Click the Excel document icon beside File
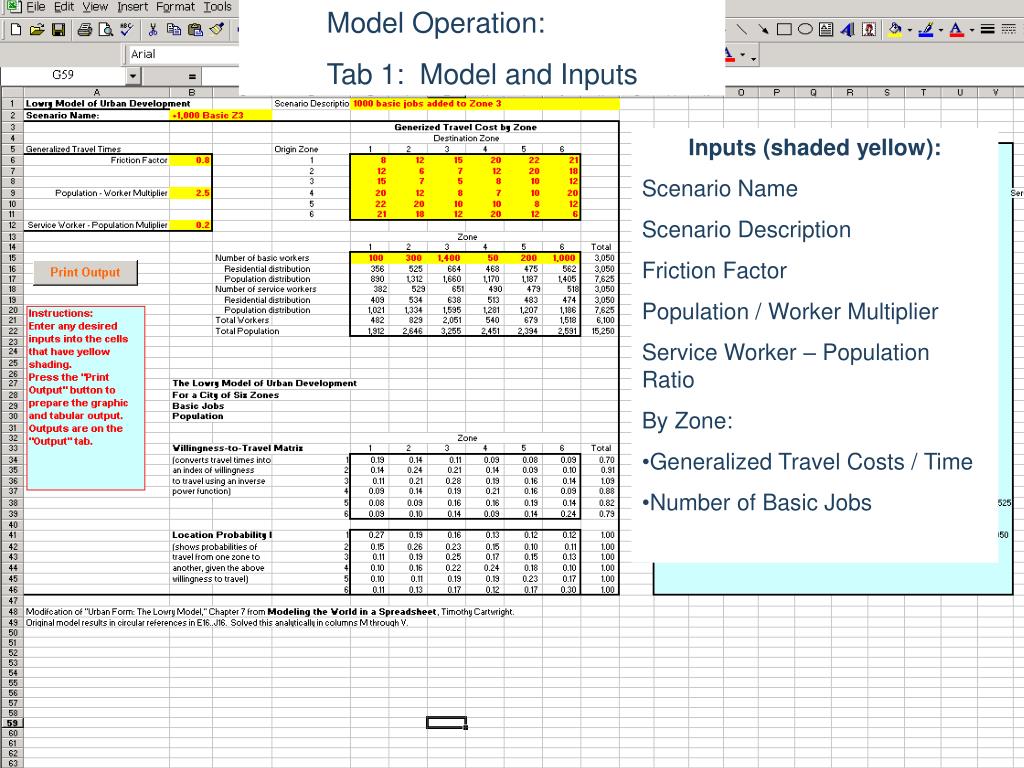Viewport: 1024px width, 768px height. [14, 7]
